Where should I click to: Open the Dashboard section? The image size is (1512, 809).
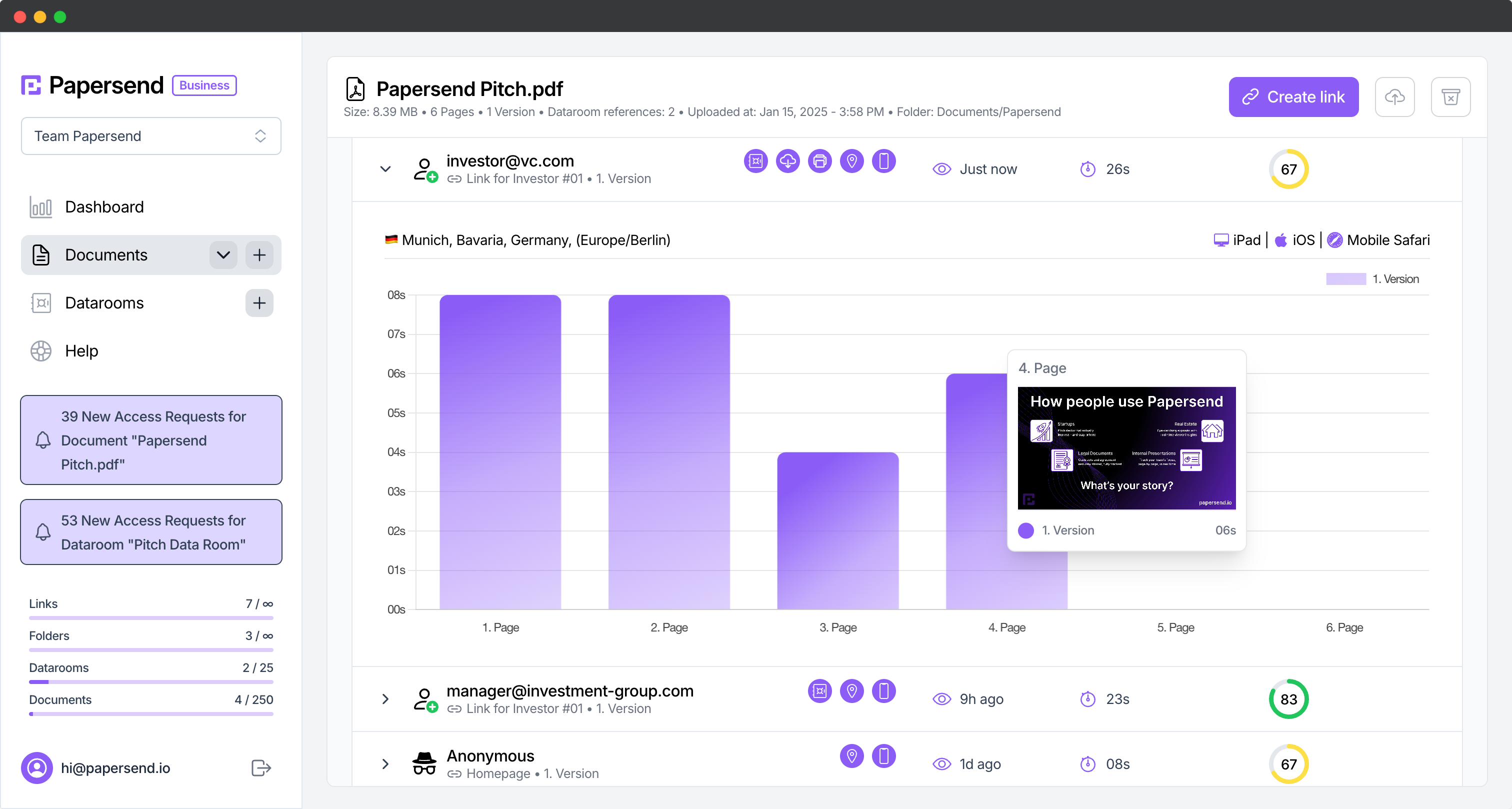[104, 206]
